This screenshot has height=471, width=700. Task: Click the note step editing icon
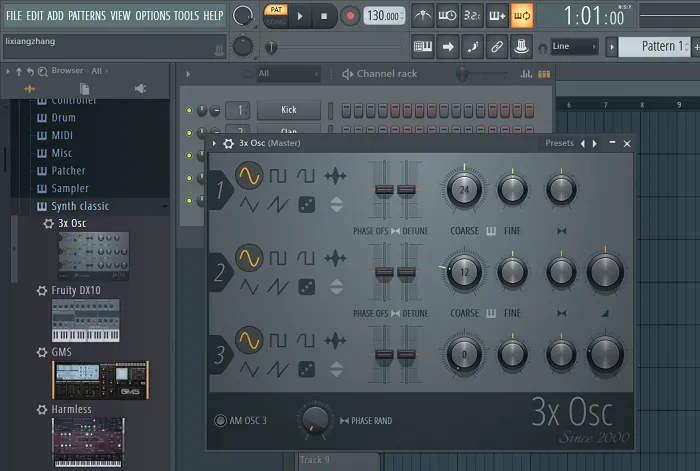[472, 46]
